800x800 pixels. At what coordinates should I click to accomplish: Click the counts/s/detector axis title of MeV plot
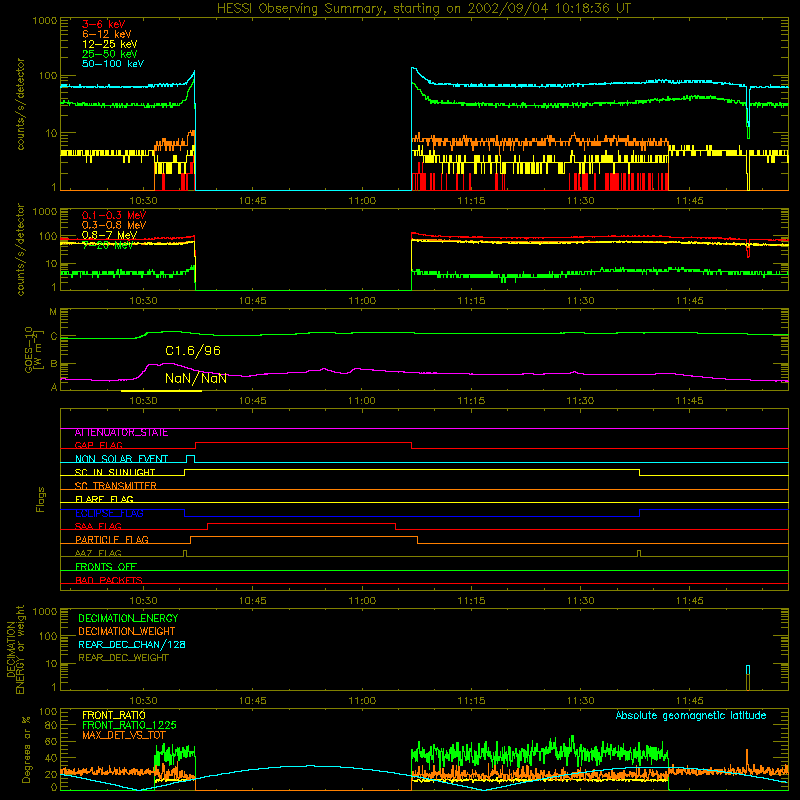pyautogui.click(x=20, y=249)
